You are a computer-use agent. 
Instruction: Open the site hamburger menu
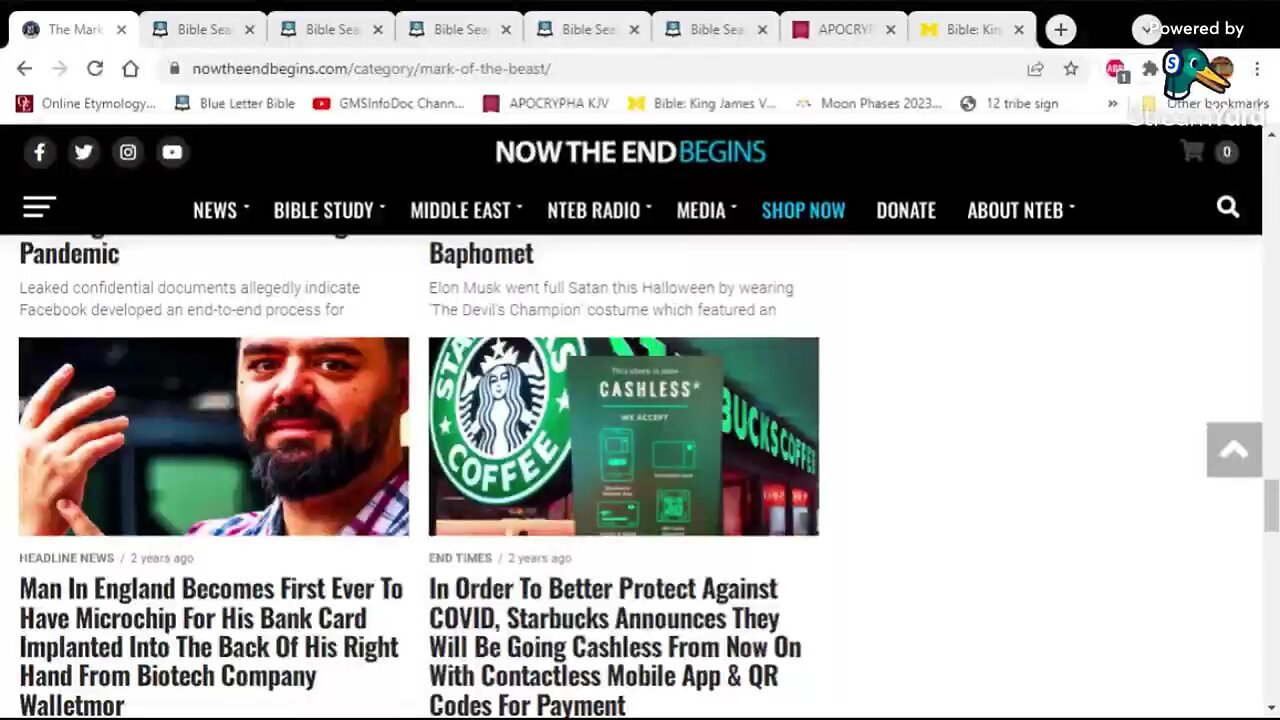click(39, 207)
